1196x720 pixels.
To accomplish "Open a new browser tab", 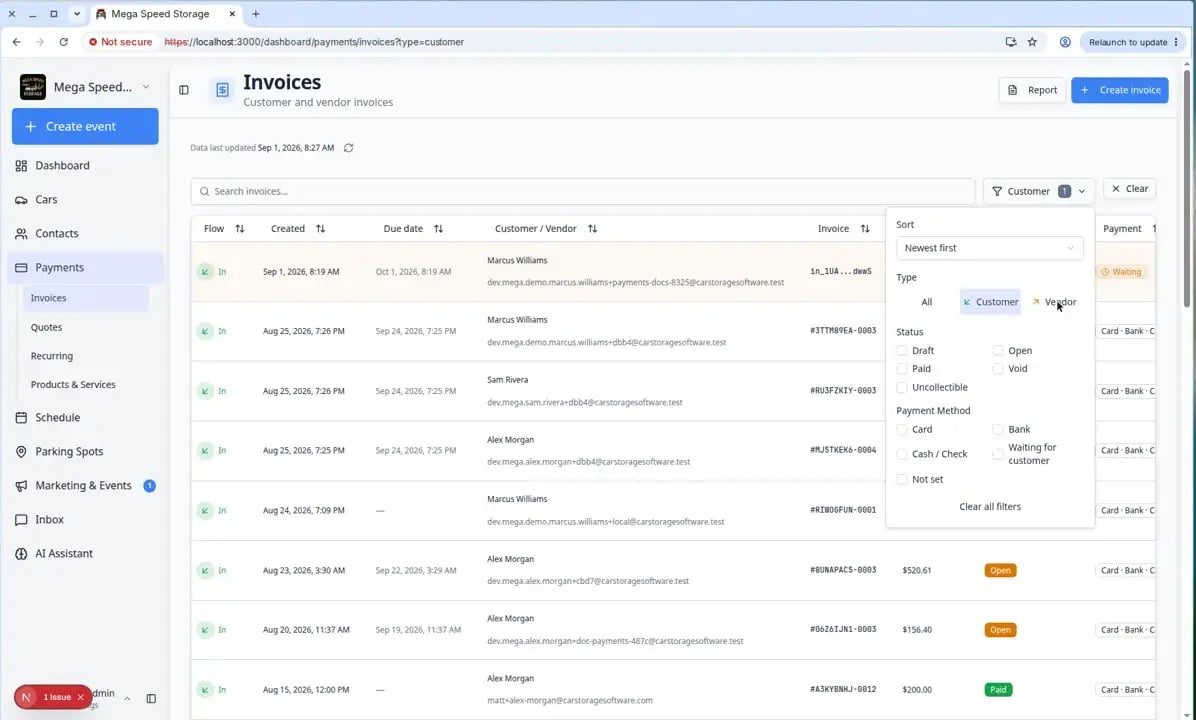I will click(256, 14).
